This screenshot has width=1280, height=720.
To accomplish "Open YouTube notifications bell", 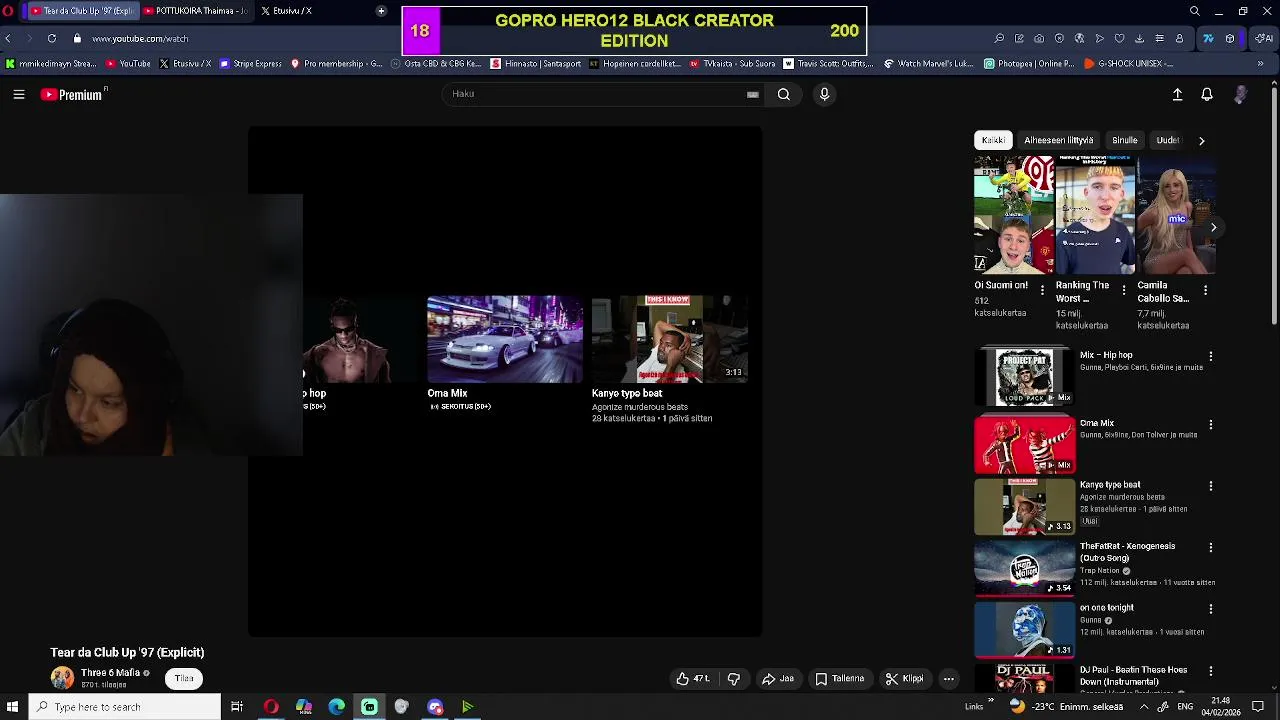I will tap(1207, 94).
